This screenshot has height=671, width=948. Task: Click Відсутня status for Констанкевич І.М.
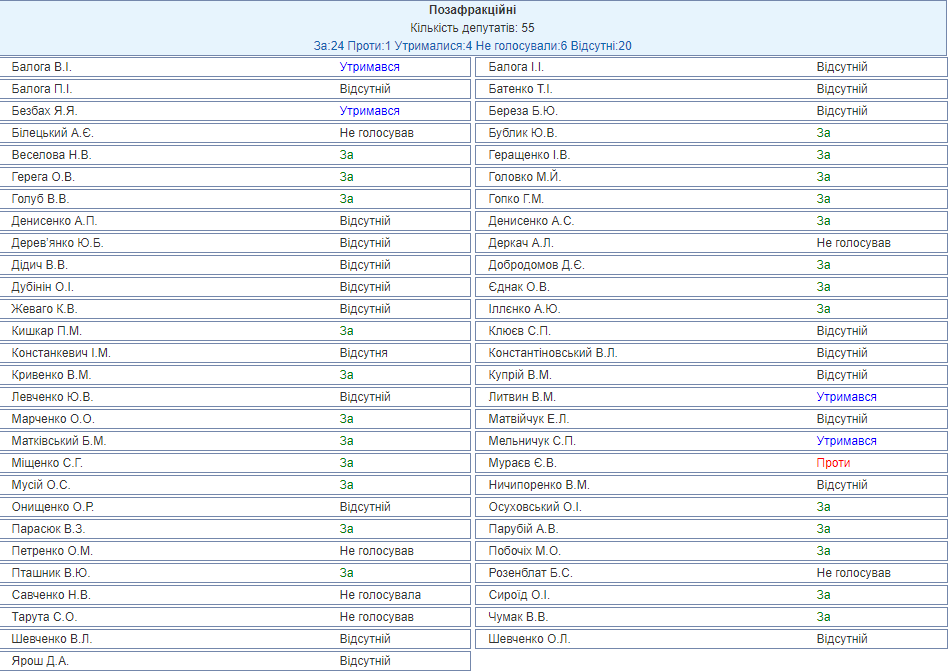[x=363, y=353]
